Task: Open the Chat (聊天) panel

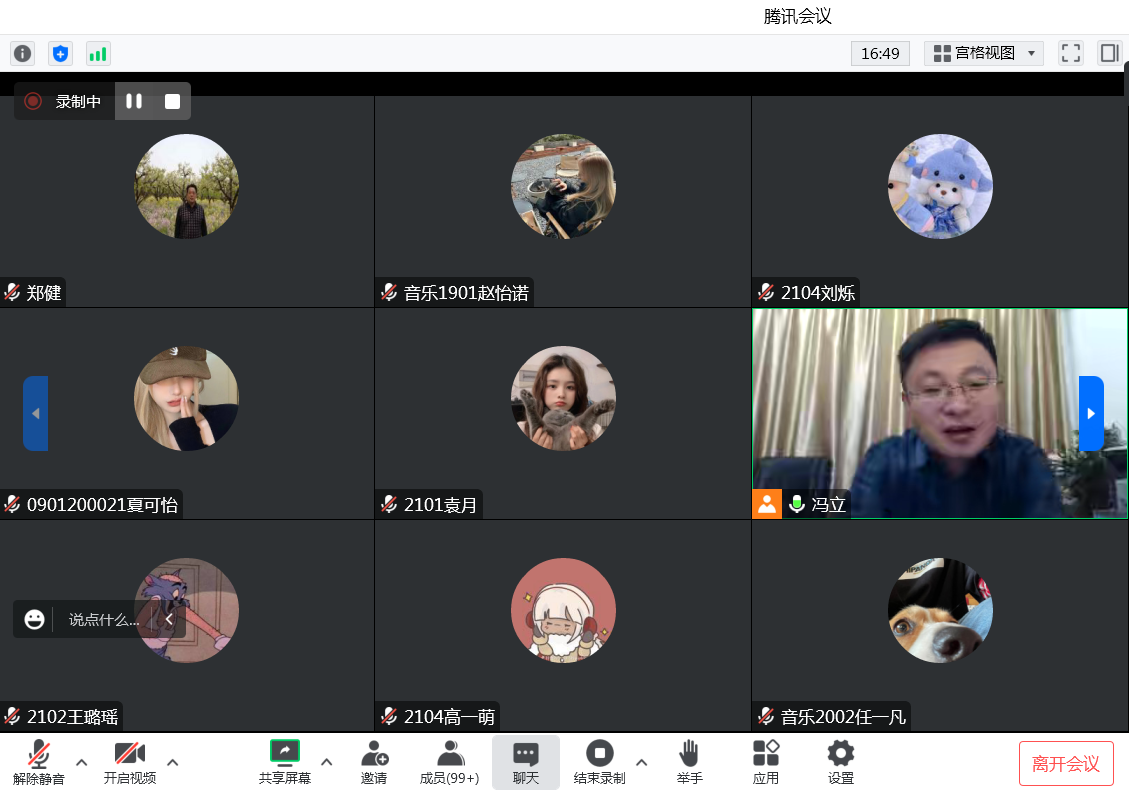Action: point(526,762)
